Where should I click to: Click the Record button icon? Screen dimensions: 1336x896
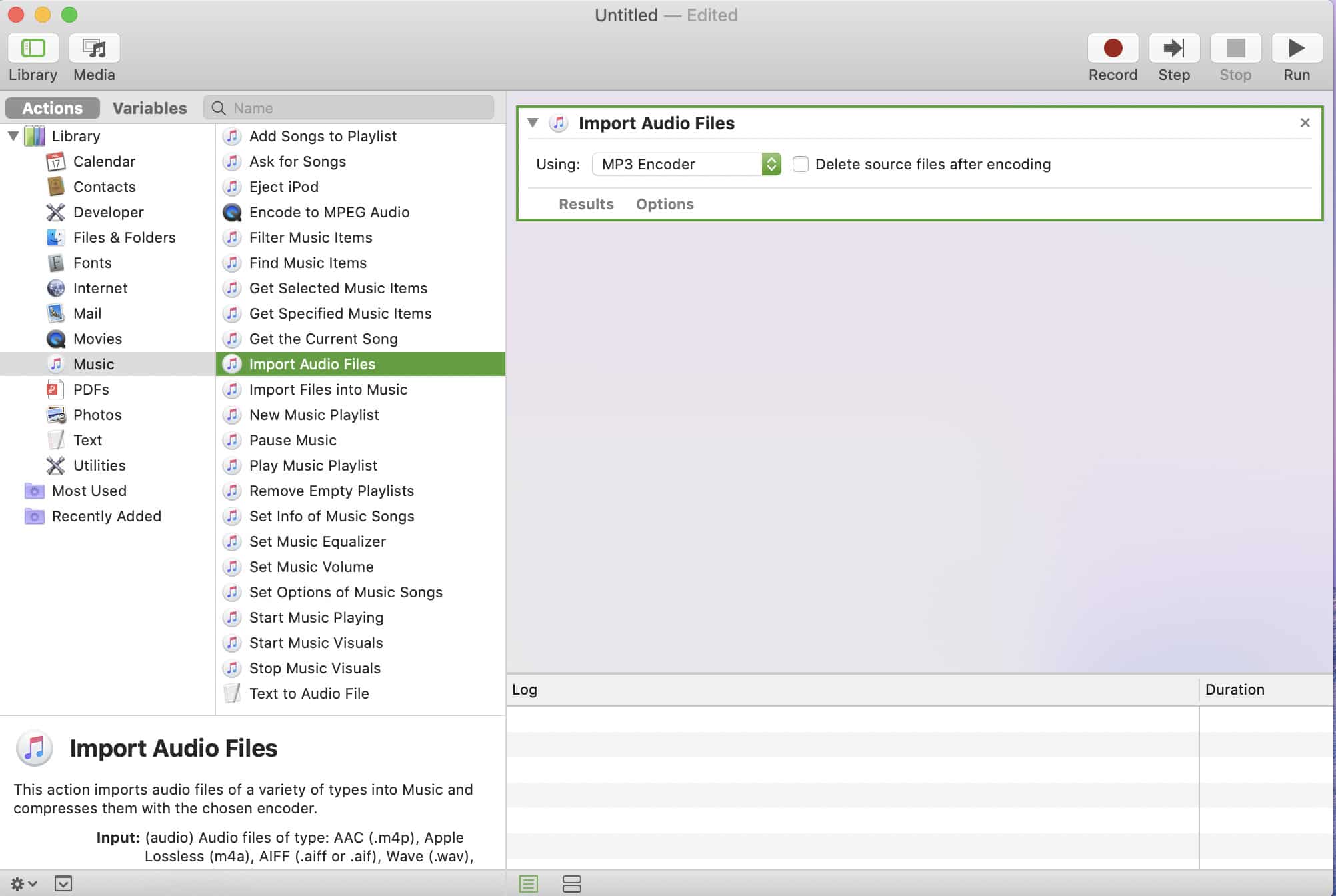tap(1112, 48)
